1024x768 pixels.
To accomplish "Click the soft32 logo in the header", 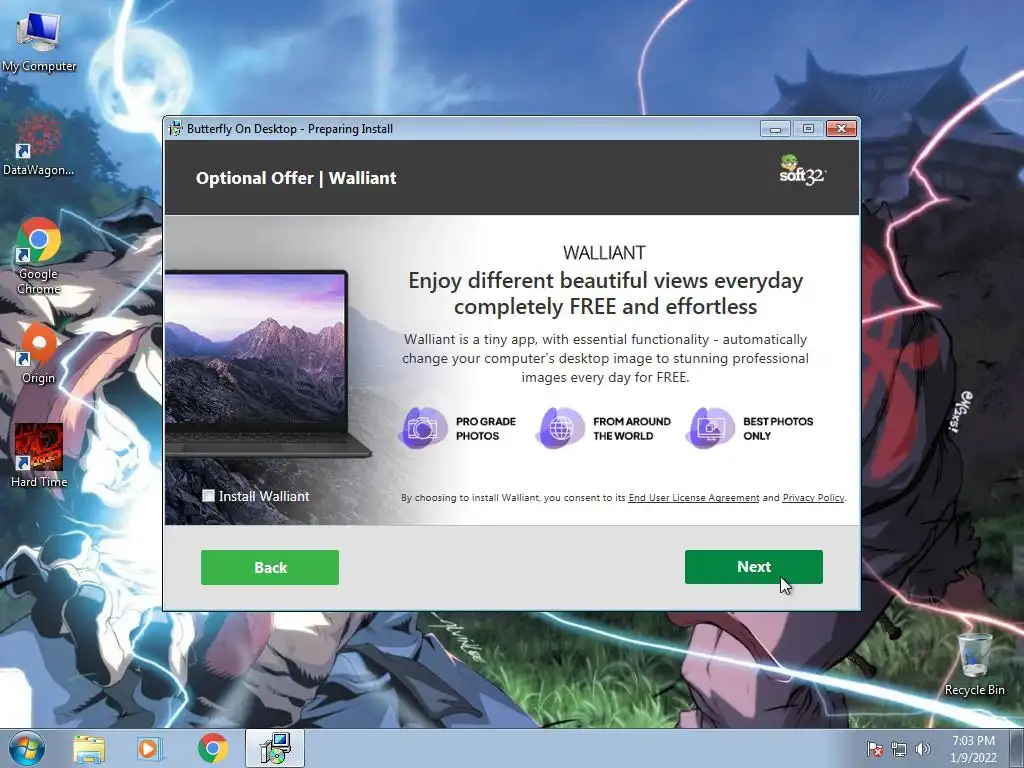I will [802, 170].
